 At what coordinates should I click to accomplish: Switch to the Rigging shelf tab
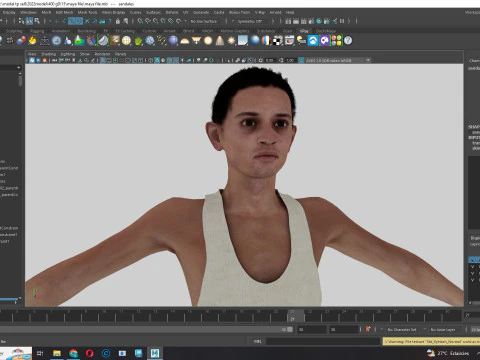(x=37, y=31)
